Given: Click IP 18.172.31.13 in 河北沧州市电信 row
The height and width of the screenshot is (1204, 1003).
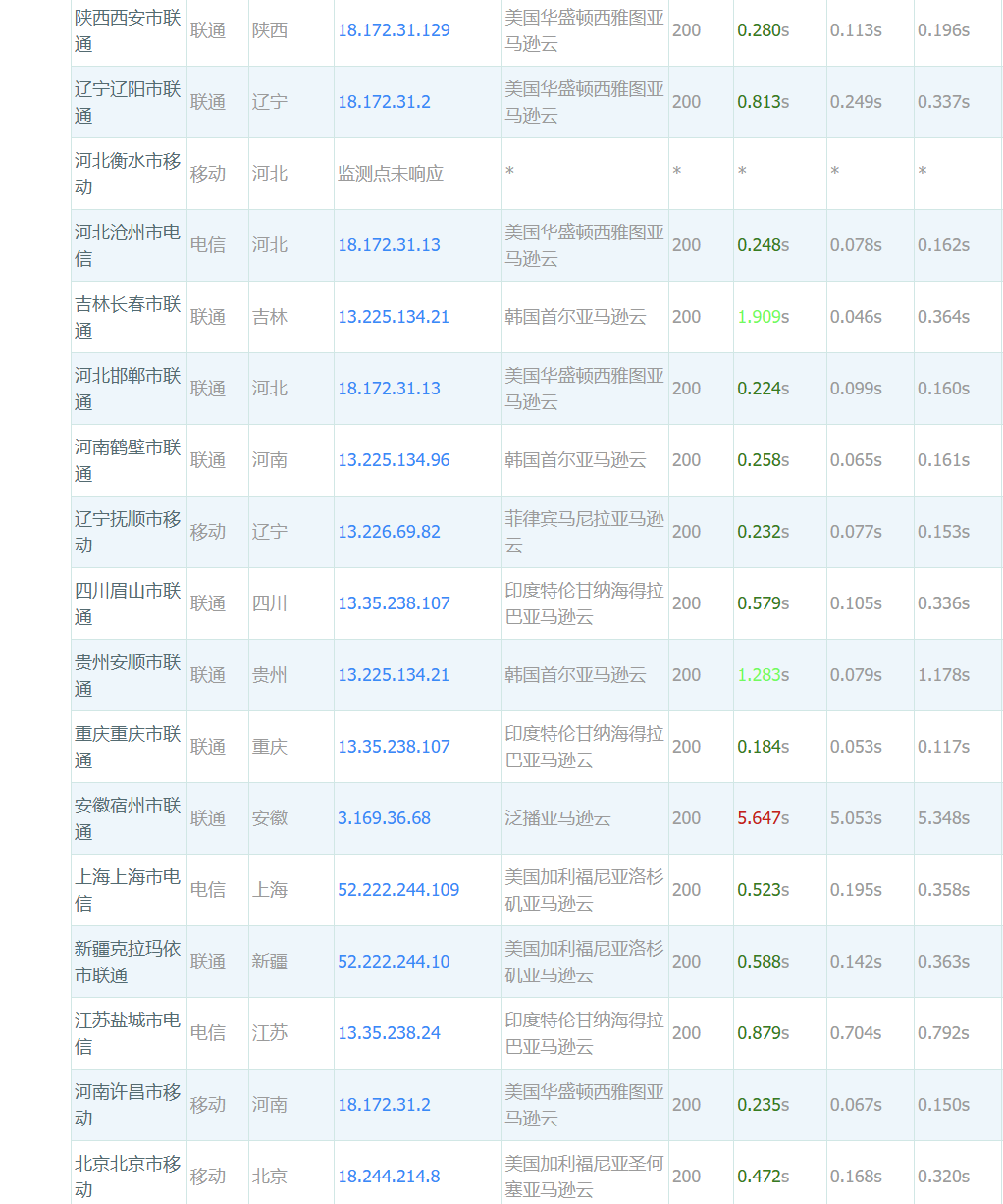Looking at the screenshot, I should 389,245.
